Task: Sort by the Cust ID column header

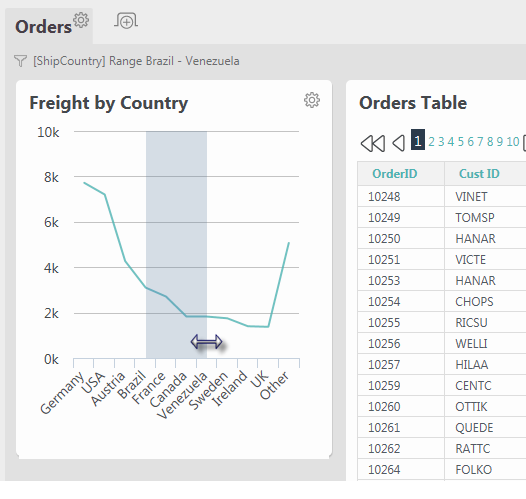Action: coord(479,174)
